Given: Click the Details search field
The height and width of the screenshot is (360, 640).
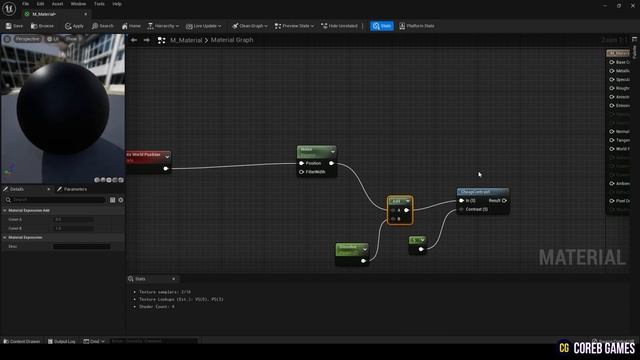Looking at the screenshot, I should click(55, 200).
